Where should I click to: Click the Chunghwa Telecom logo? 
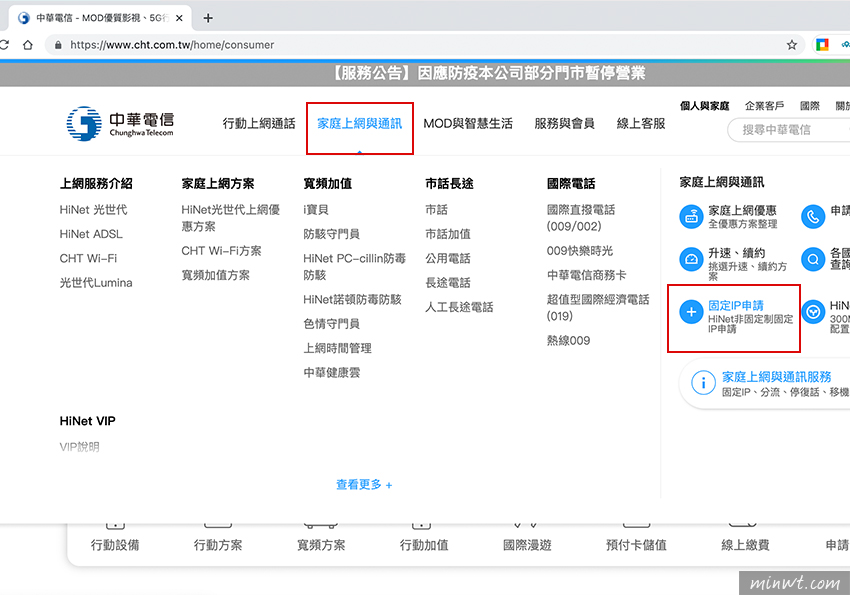pyautogui.click(x=120, y=124)
